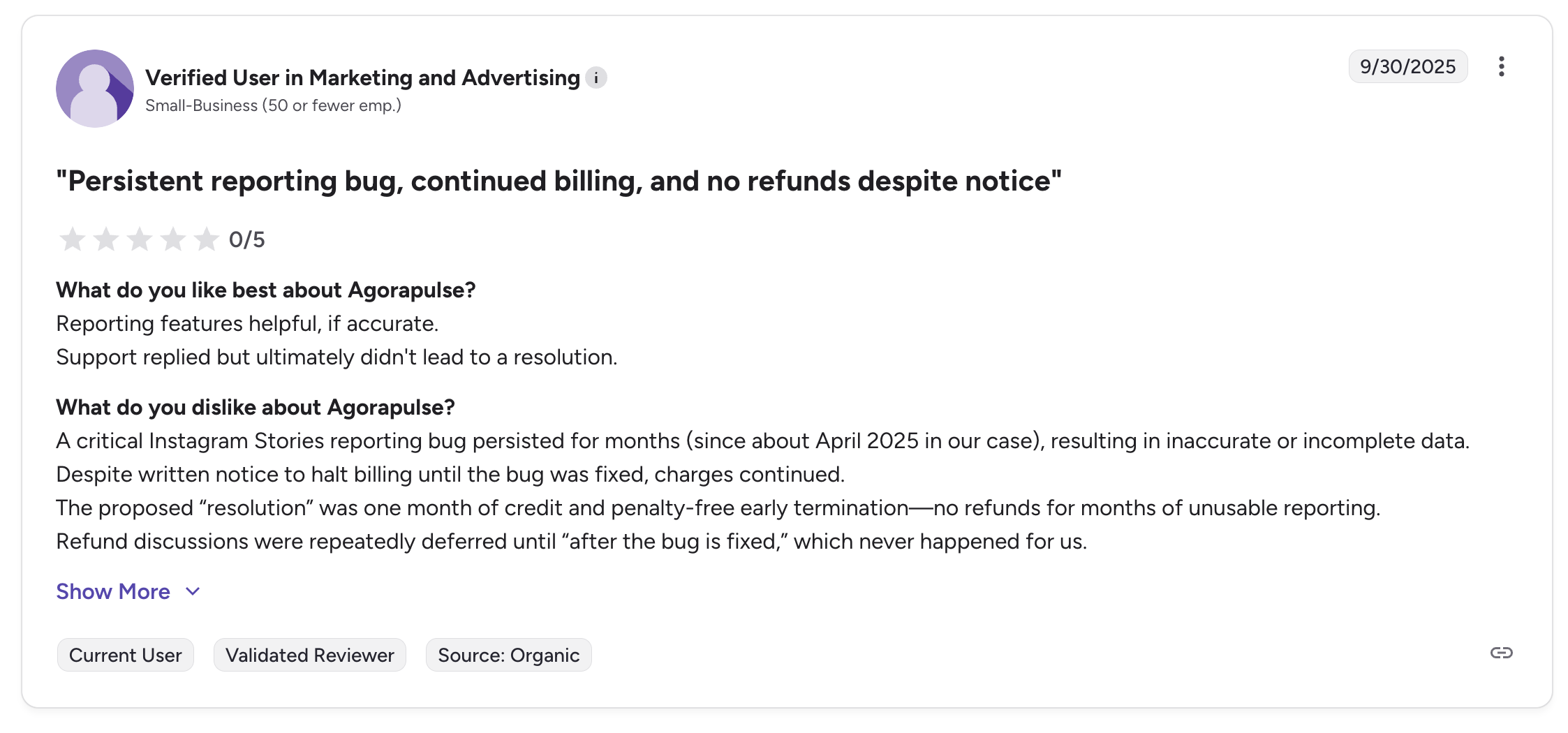
Task: Select the fifth star in the rating
Action: tap(207, 239)
